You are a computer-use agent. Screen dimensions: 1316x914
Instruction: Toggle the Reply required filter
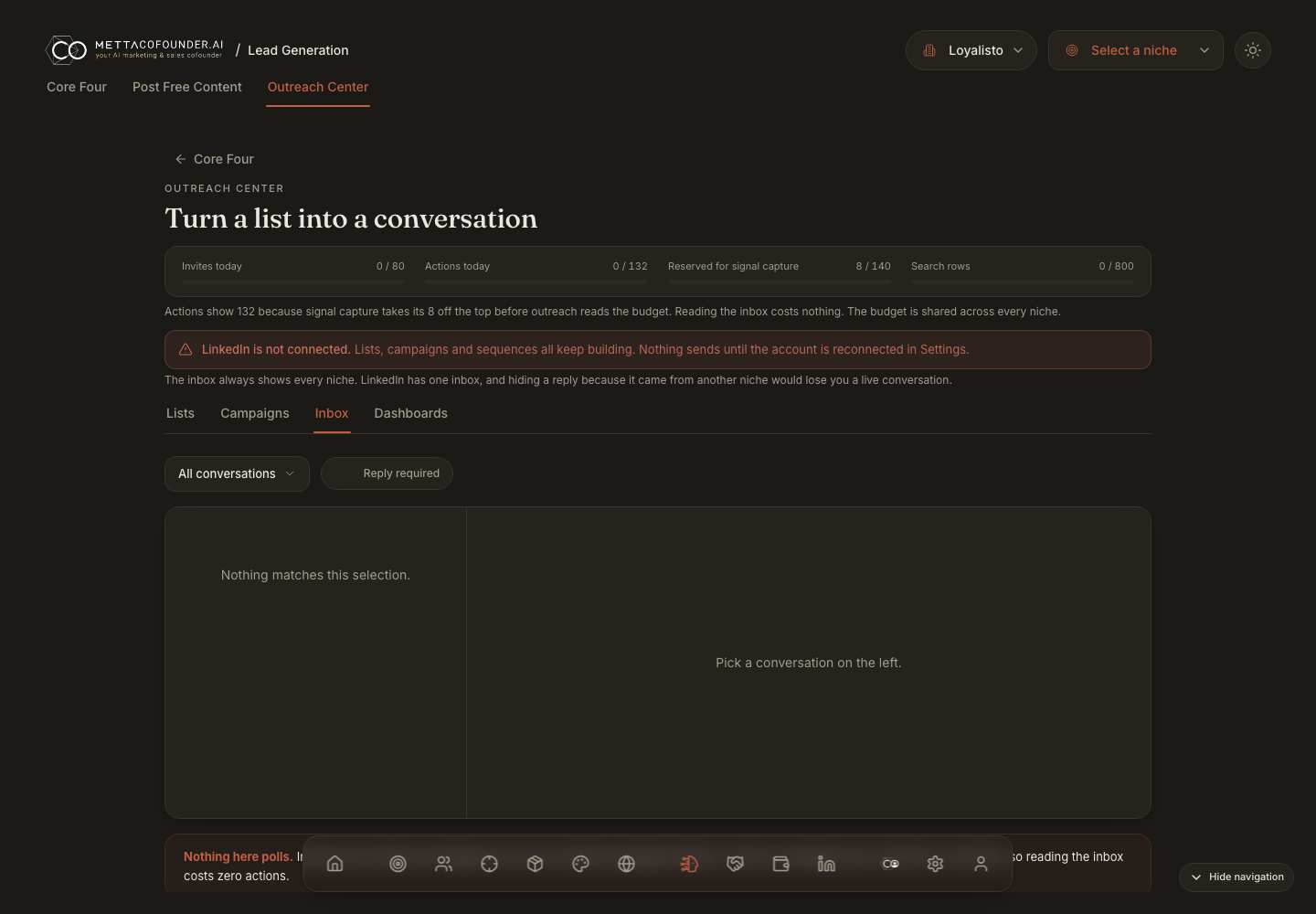tap(387, 473)
